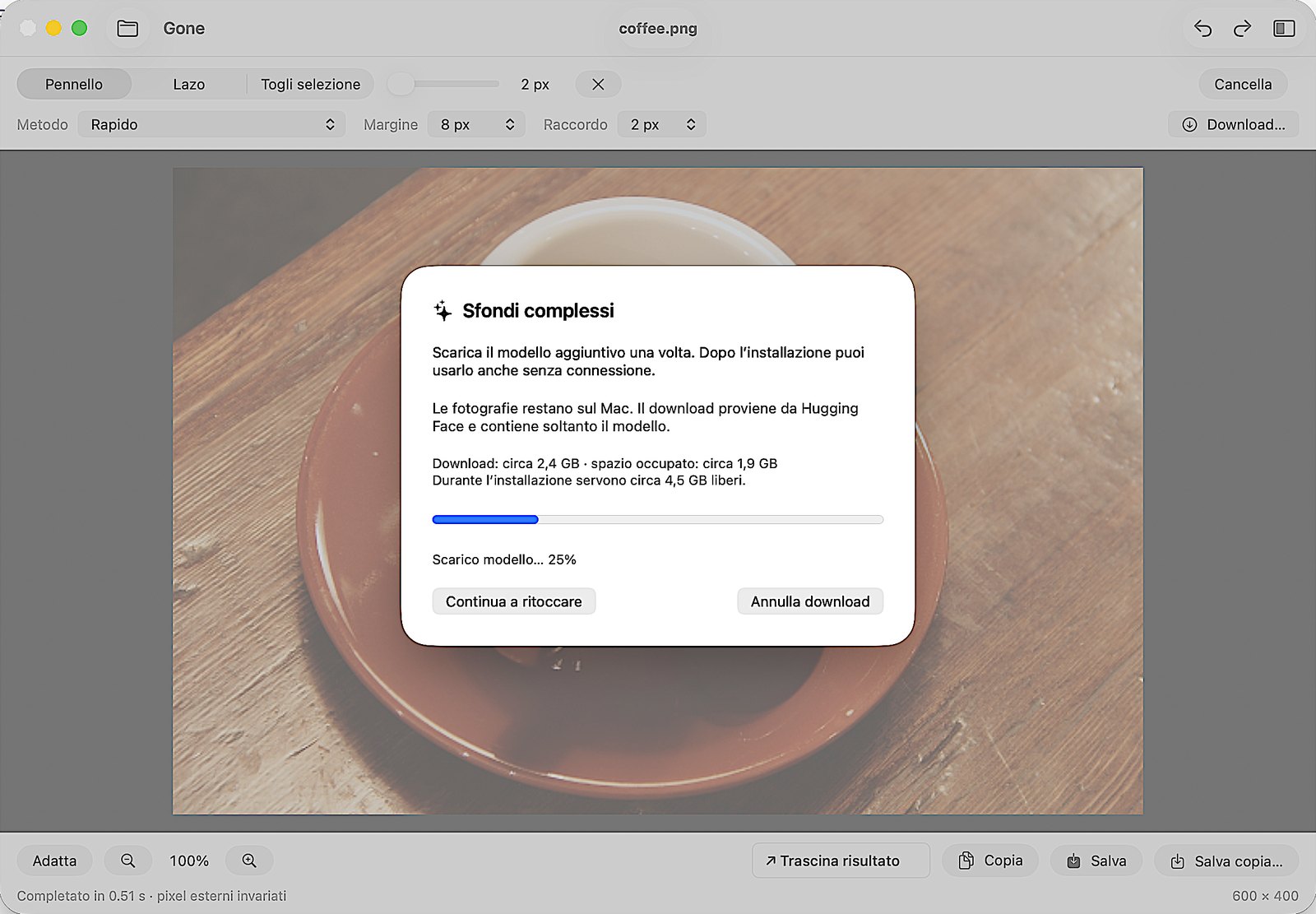Toggle the sidebar comparison view icon
This screenshot has height=914, width=1316.
coord(1284,29)
